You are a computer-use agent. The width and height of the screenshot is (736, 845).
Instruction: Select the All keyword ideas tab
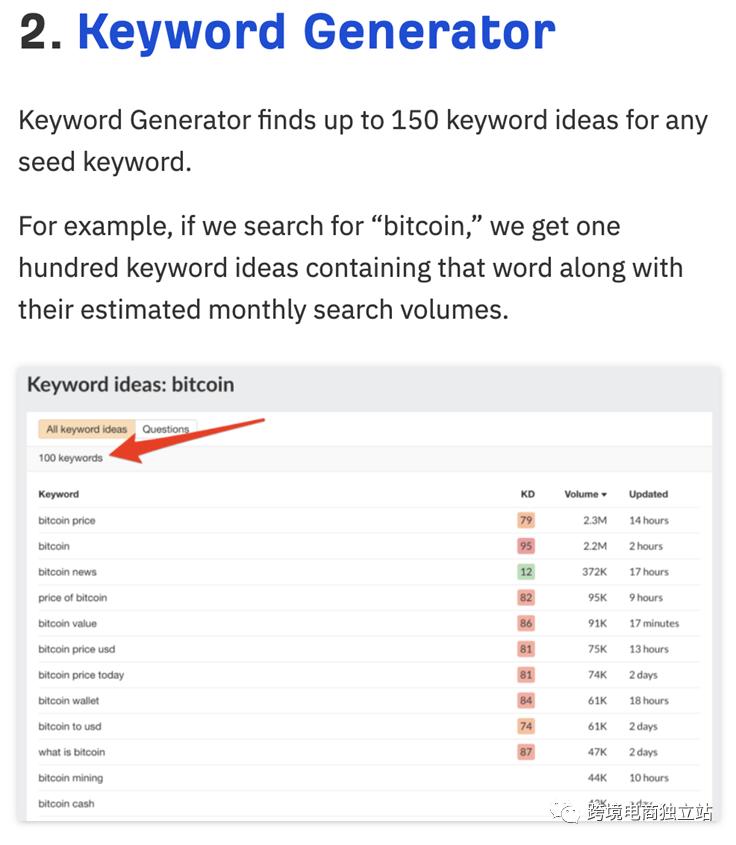coord(87,429)
